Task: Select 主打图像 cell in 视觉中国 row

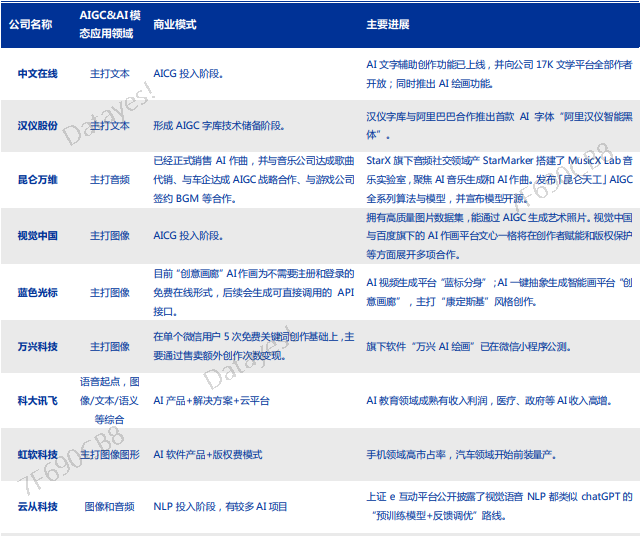Action: coord(110,236)
